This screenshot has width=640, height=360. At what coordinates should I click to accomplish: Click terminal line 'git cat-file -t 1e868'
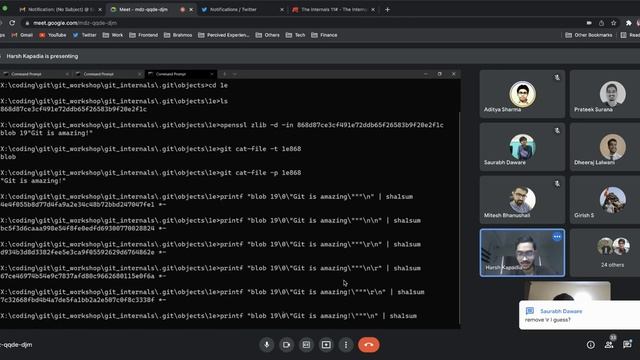click(x=260, y=149)
